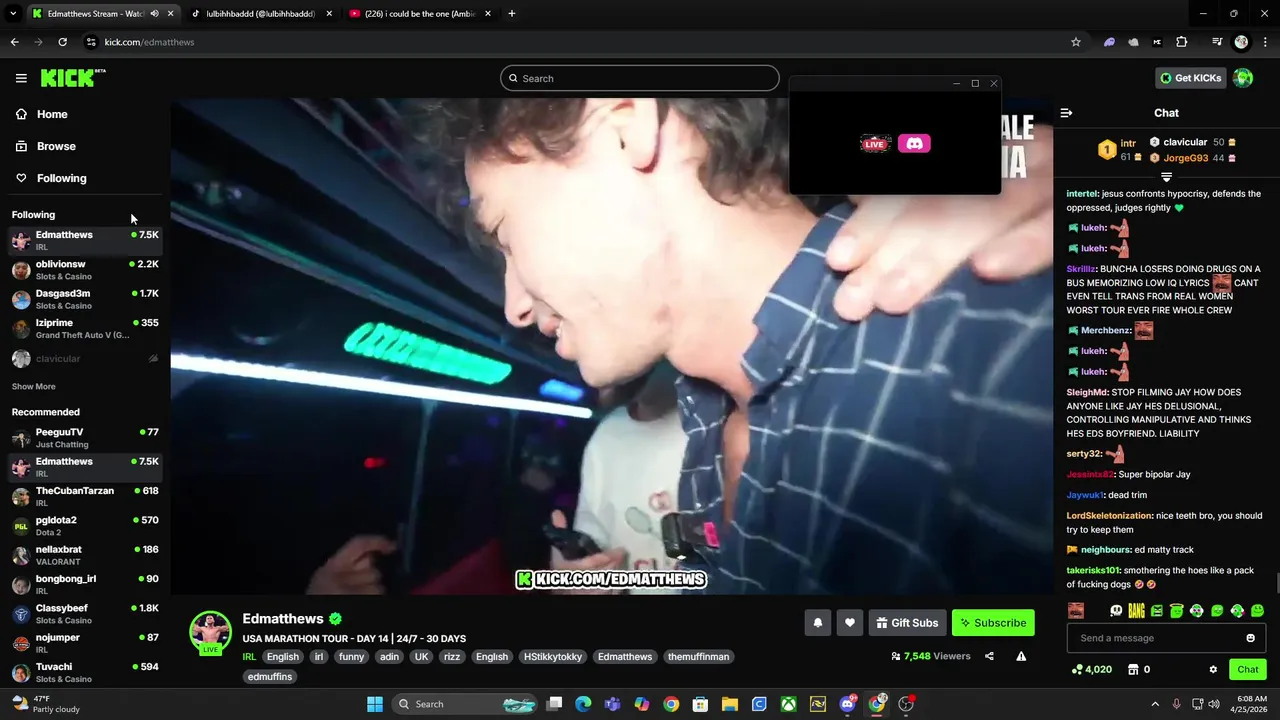Open Dasgasd3m channel in sidebar

pos(85,299)
